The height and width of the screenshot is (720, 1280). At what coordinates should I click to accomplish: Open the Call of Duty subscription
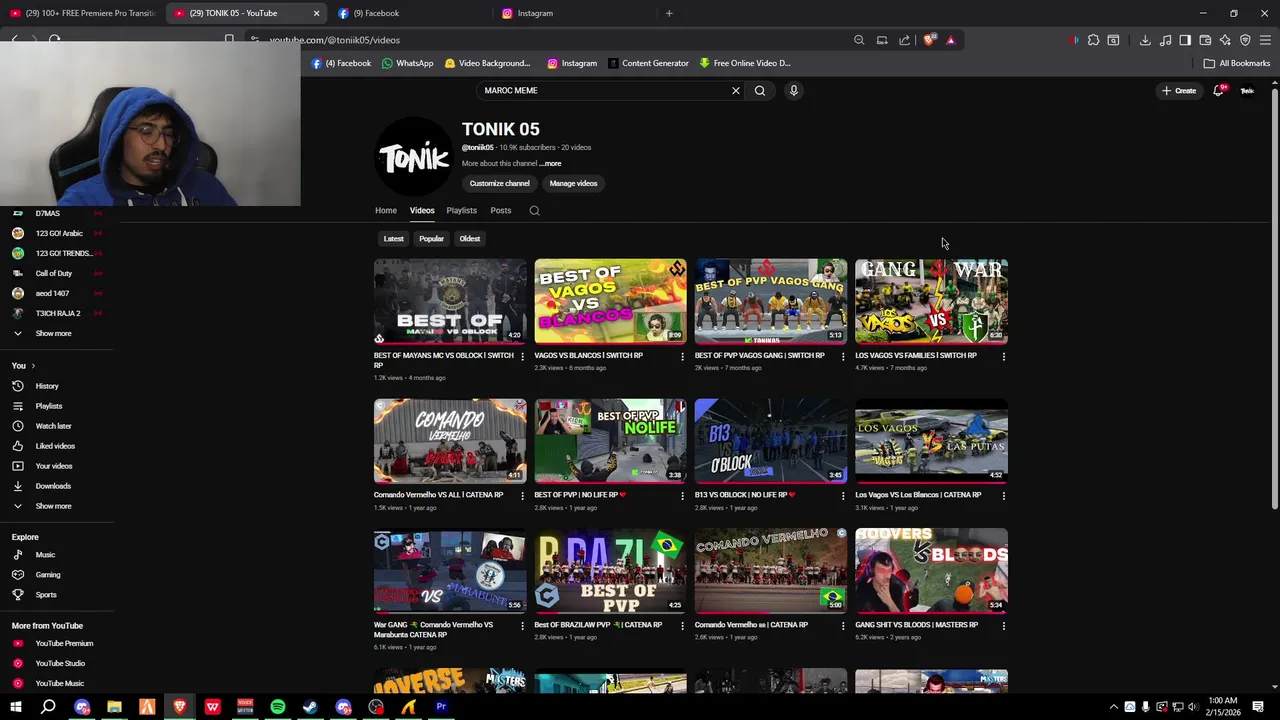[x=56, y=273]
